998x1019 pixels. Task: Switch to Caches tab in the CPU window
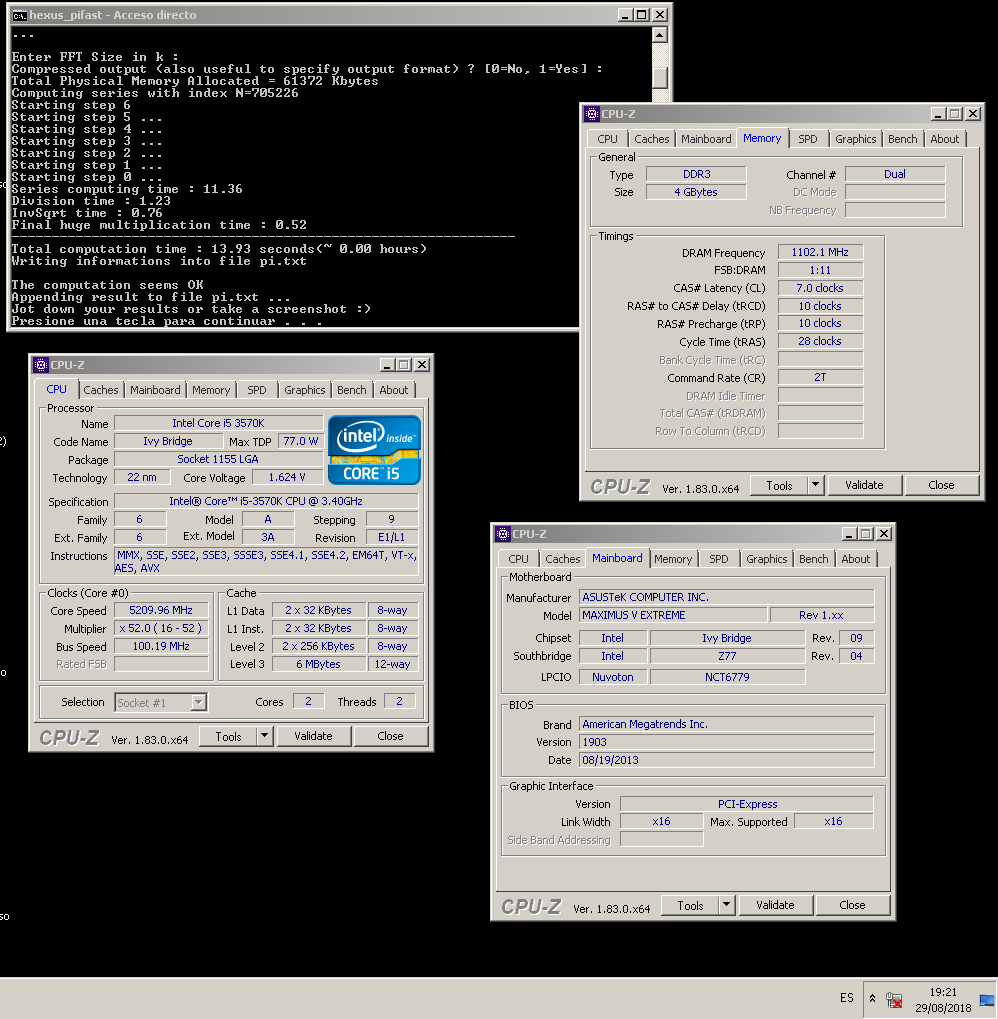[x=101, y=390]
